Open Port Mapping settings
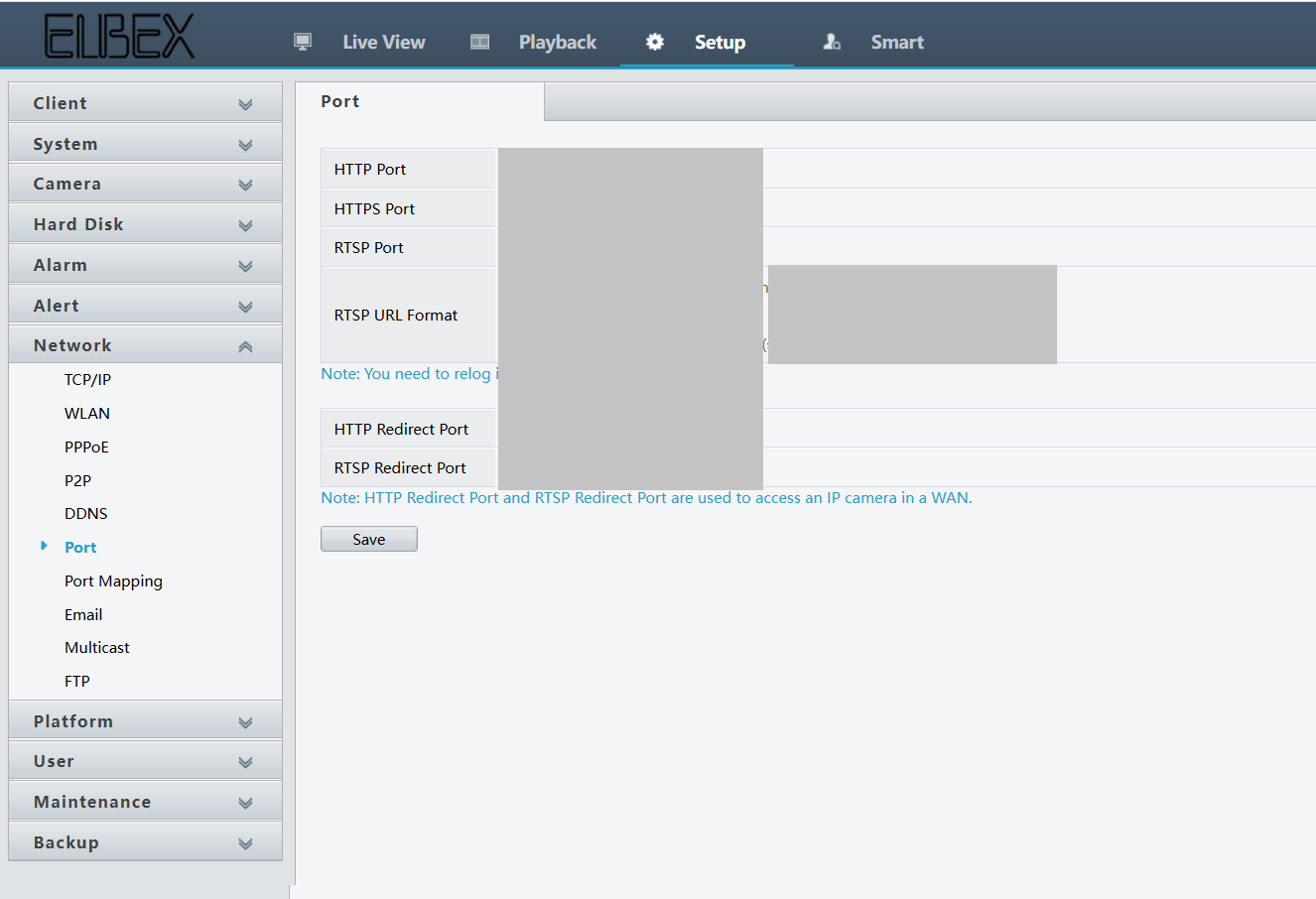Image resolution: width=1316 pixels, height=899 pixels. point(113,580)
